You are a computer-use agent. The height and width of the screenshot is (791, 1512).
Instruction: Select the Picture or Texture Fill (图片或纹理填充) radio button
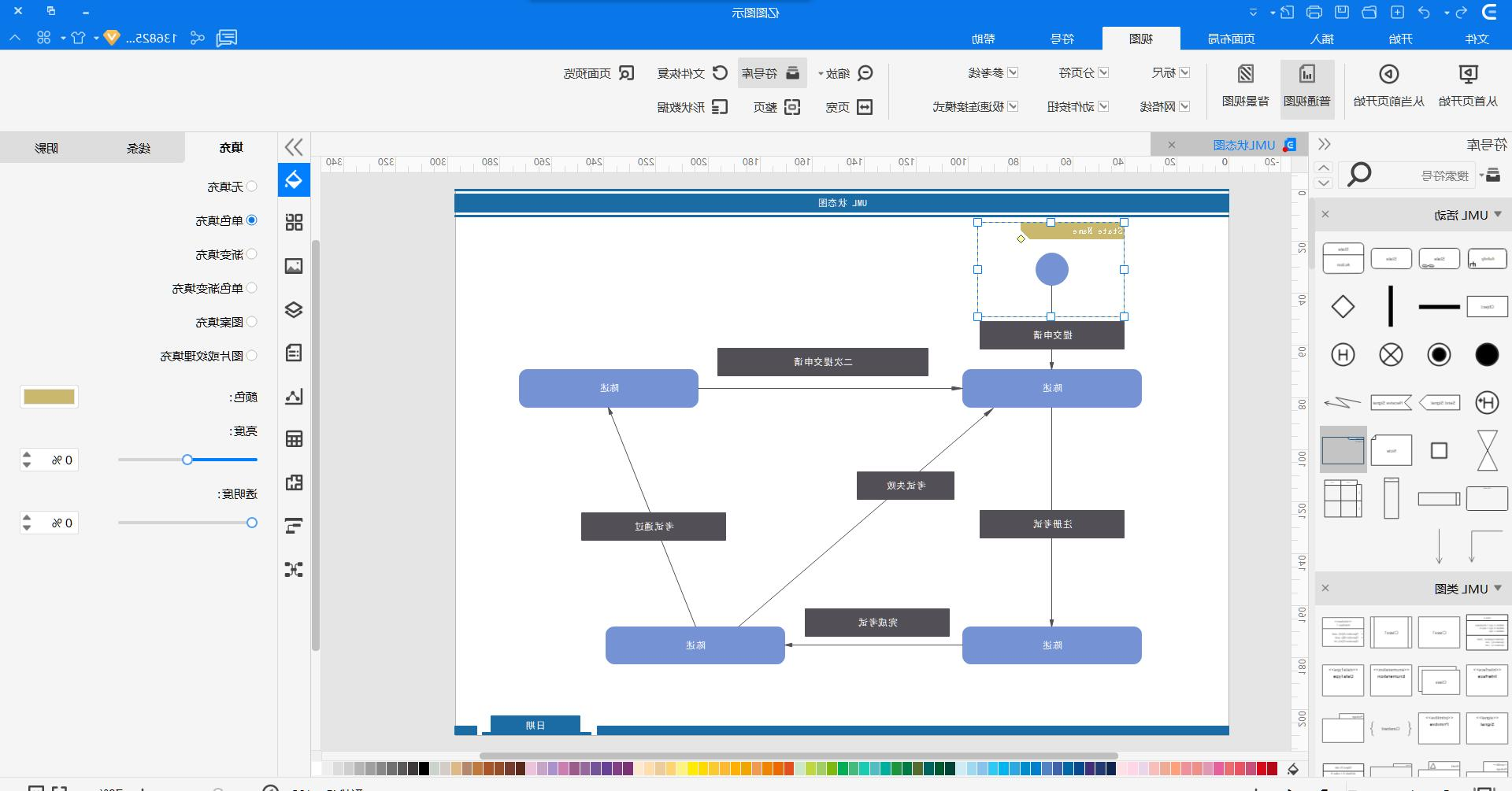pyautogui.click(x=252, y=355)
